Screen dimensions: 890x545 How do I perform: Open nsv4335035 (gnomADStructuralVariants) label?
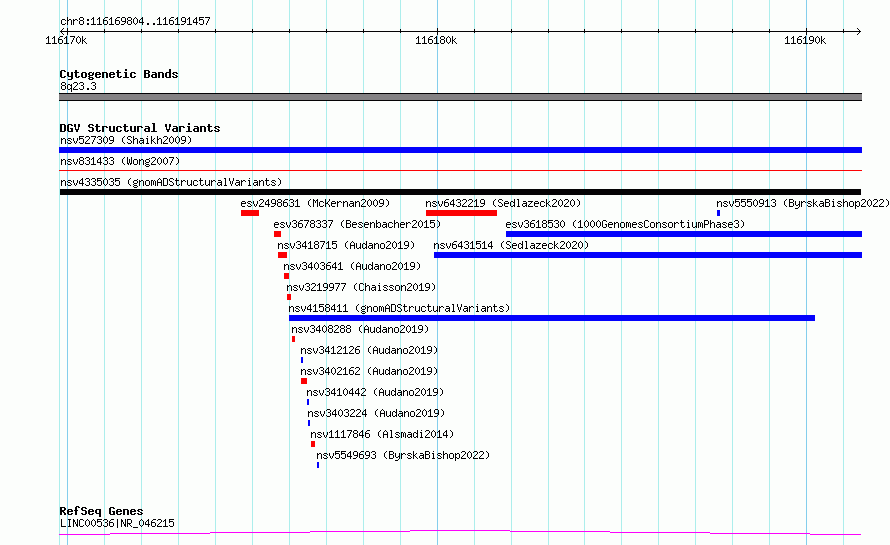pyautogui.click(x=171, y=182)
